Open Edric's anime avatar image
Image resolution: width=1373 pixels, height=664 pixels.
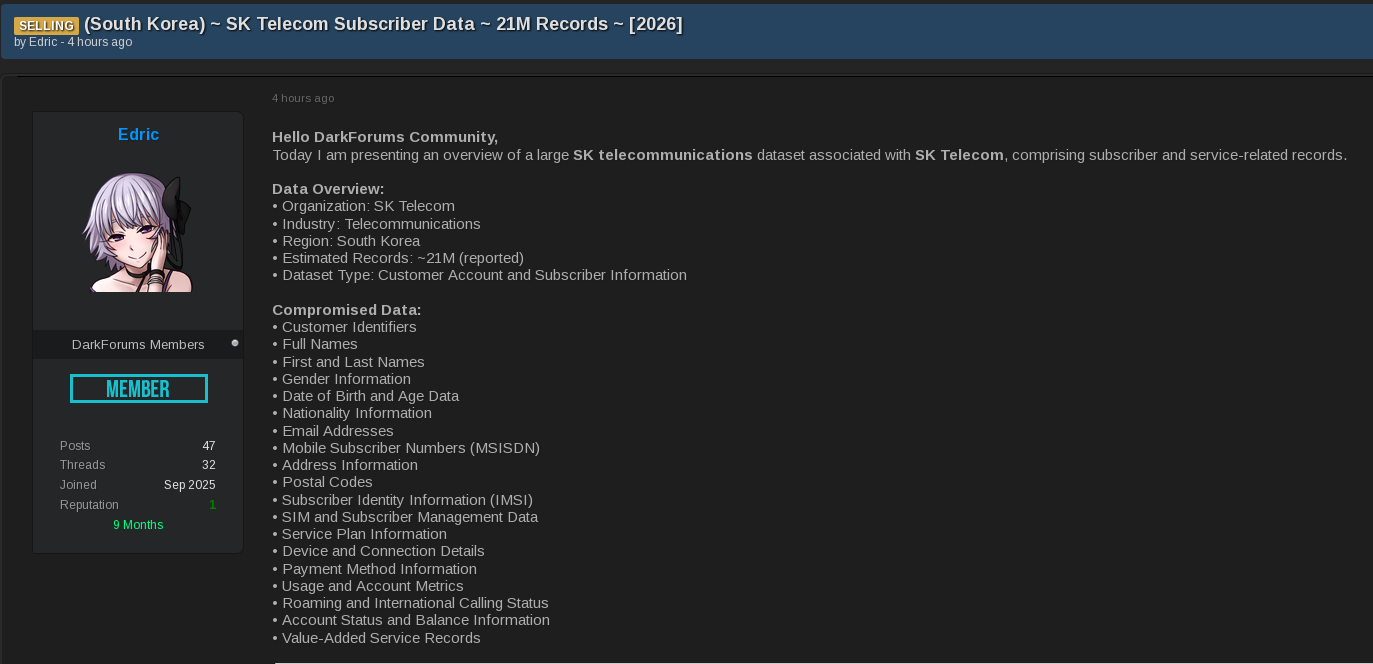point(138,233)
